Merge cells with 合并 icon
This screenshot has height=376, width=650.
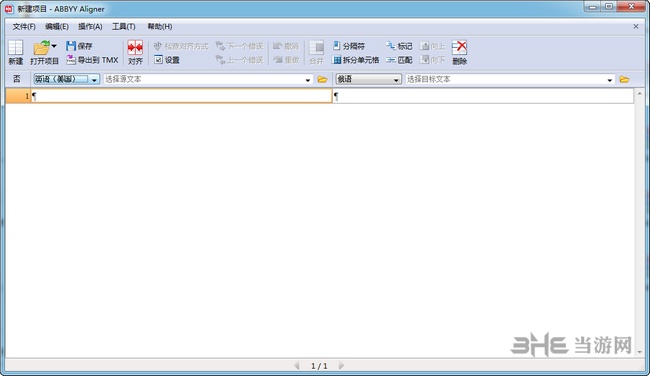click(x=316, y=52)
